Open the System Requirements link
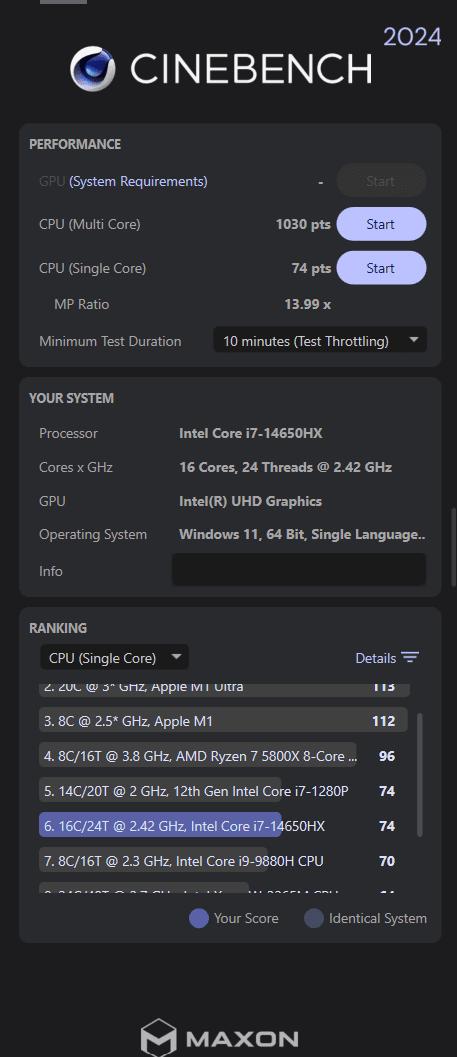The height and width of the screenshot is (1057, 457). click(x=138, y=181)
